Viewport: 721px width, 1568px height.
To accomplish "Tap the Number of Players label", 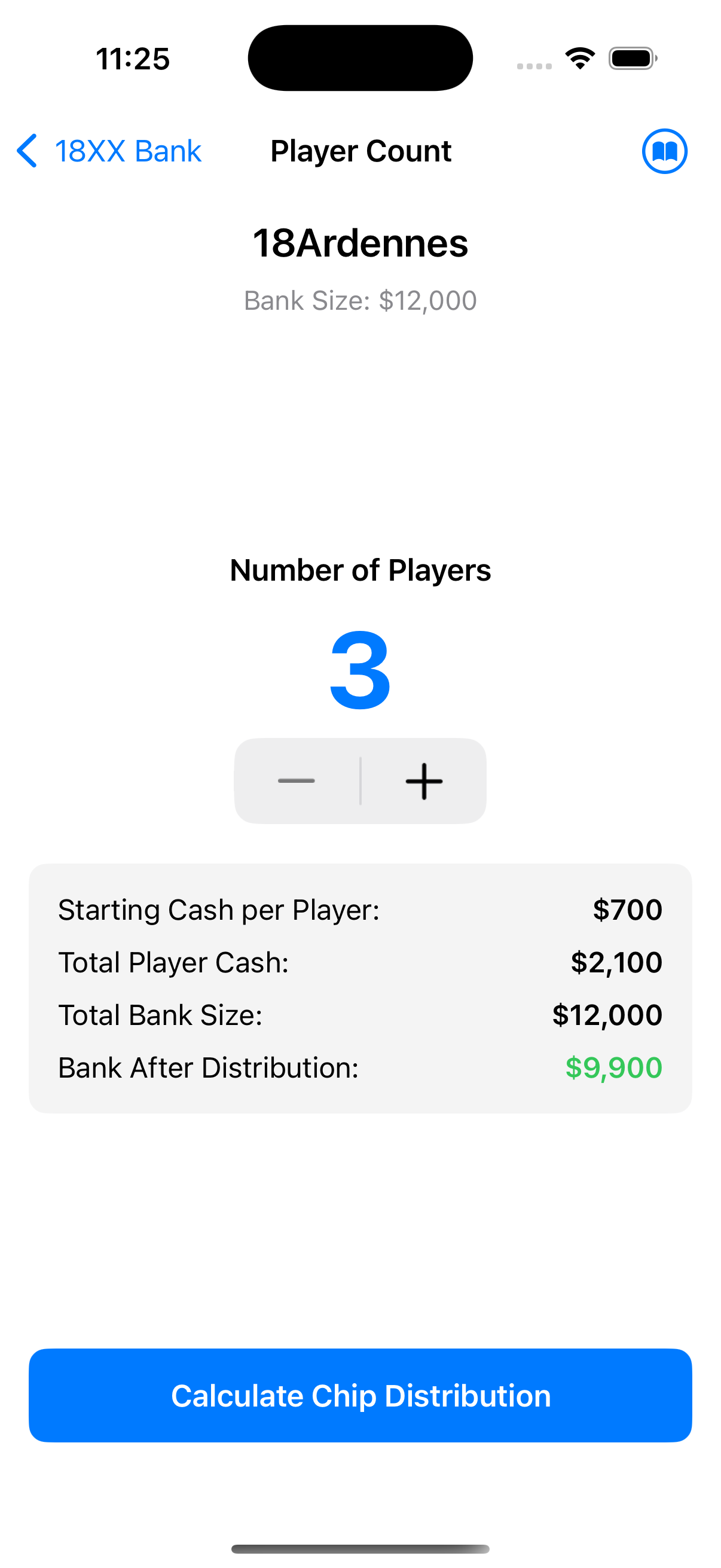I will click(360, 571).
